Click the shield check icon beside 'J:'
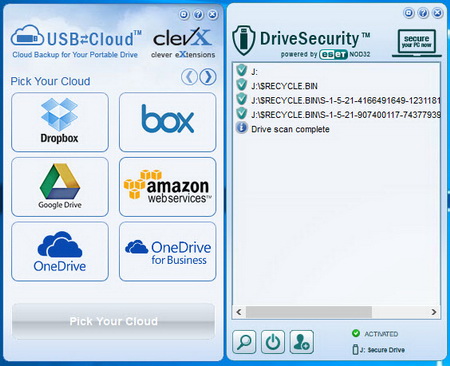Screen dimensions: 450x366 pos(241,70)
